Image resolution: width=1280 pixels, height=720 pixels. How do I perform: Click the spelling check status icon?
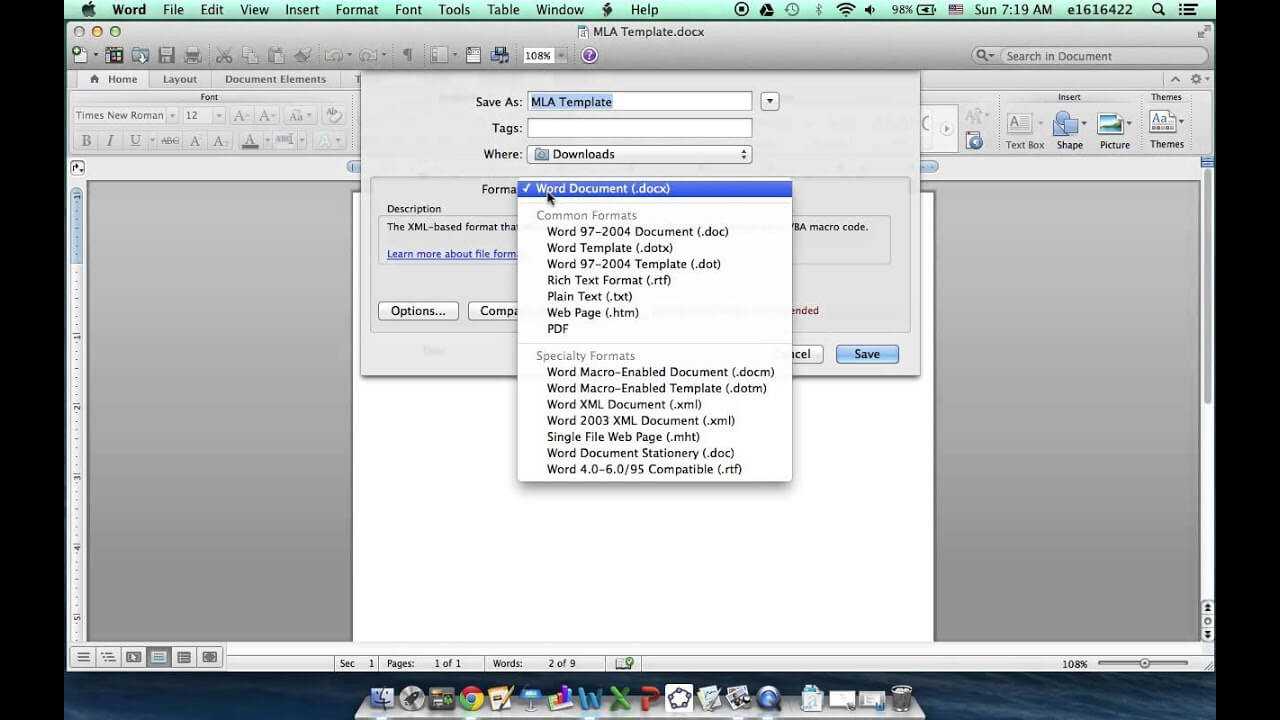click(x=625, y=663)
